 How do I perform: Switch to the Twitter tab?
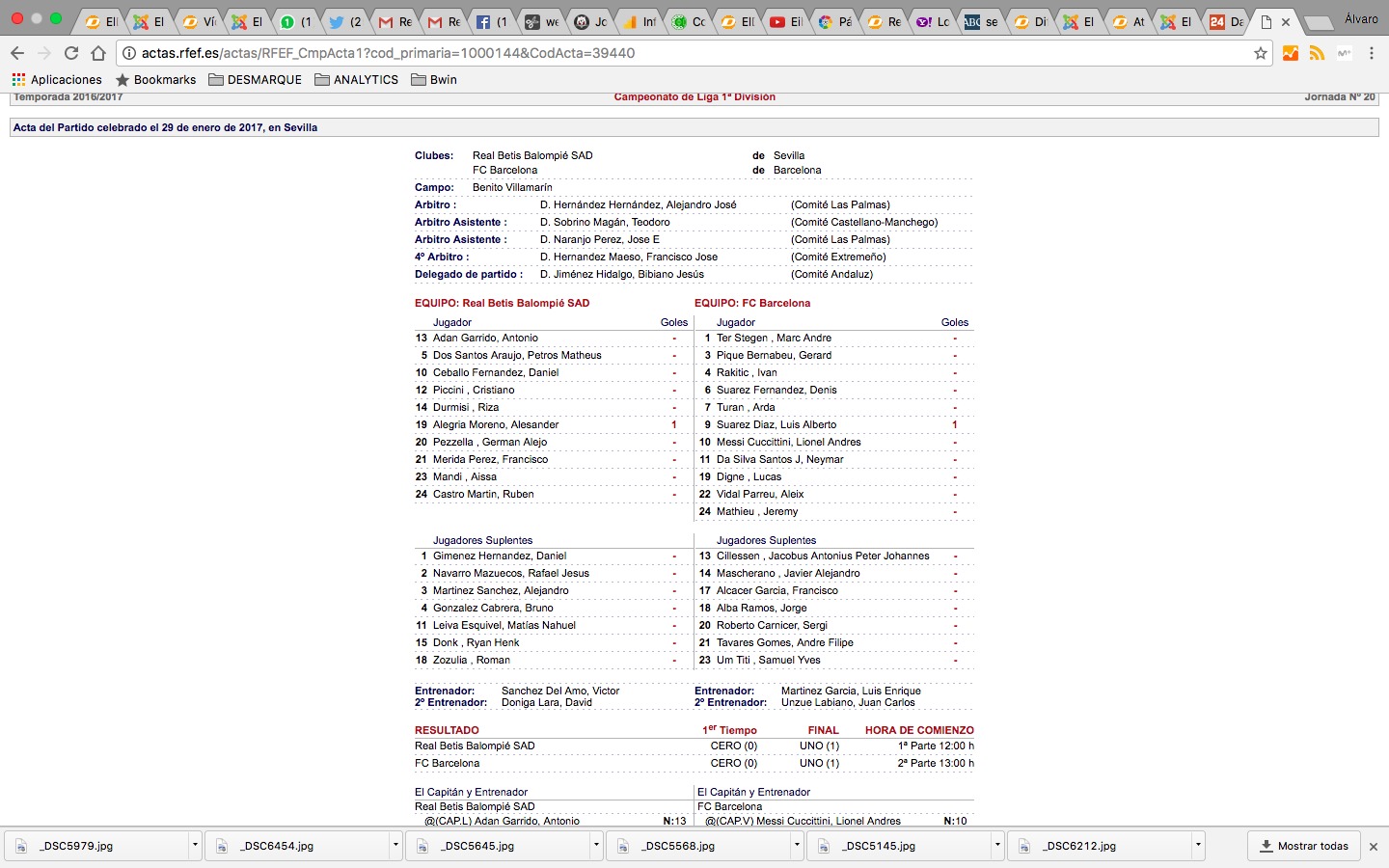(x=345, y=21)
